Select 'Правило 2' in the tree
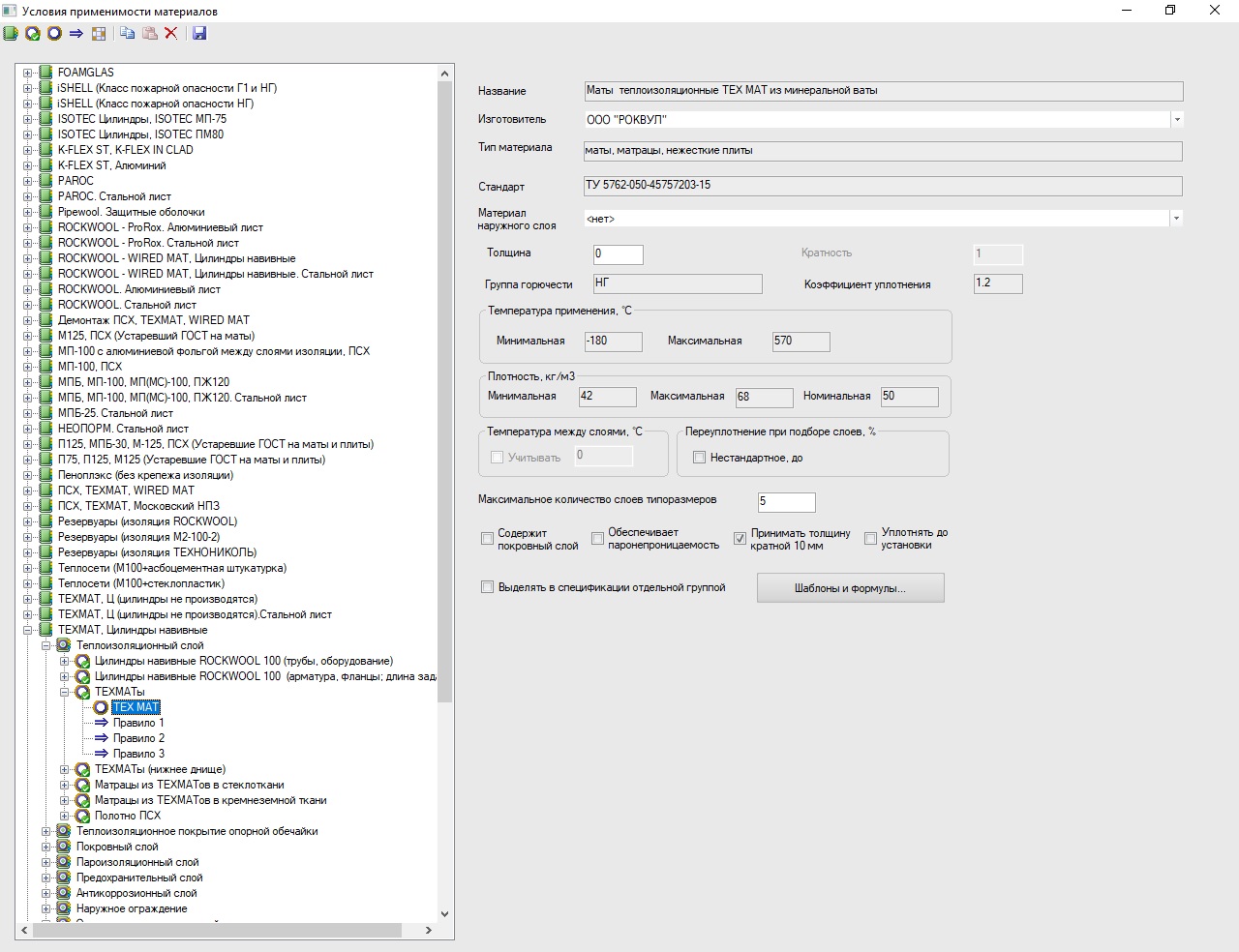This screenshot has height=952, width=1239. 138,738
